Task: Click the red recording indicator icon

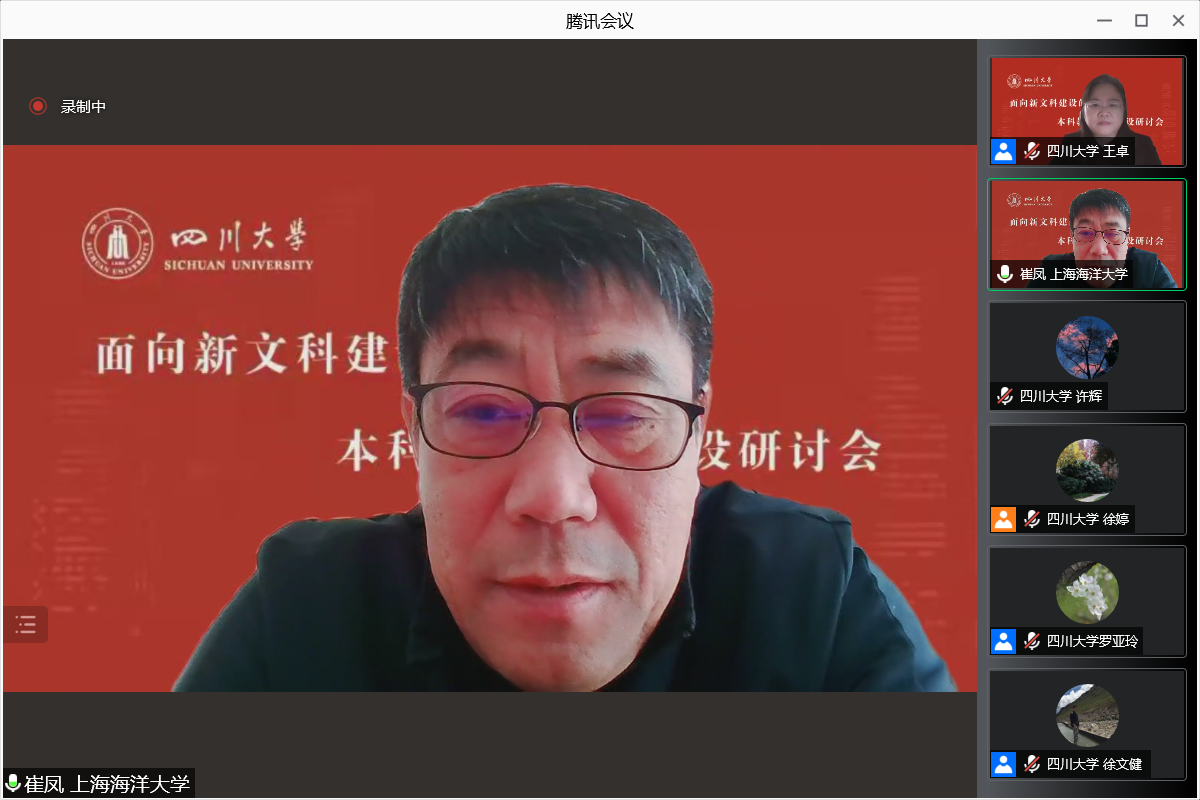Action: click(38, 106)
